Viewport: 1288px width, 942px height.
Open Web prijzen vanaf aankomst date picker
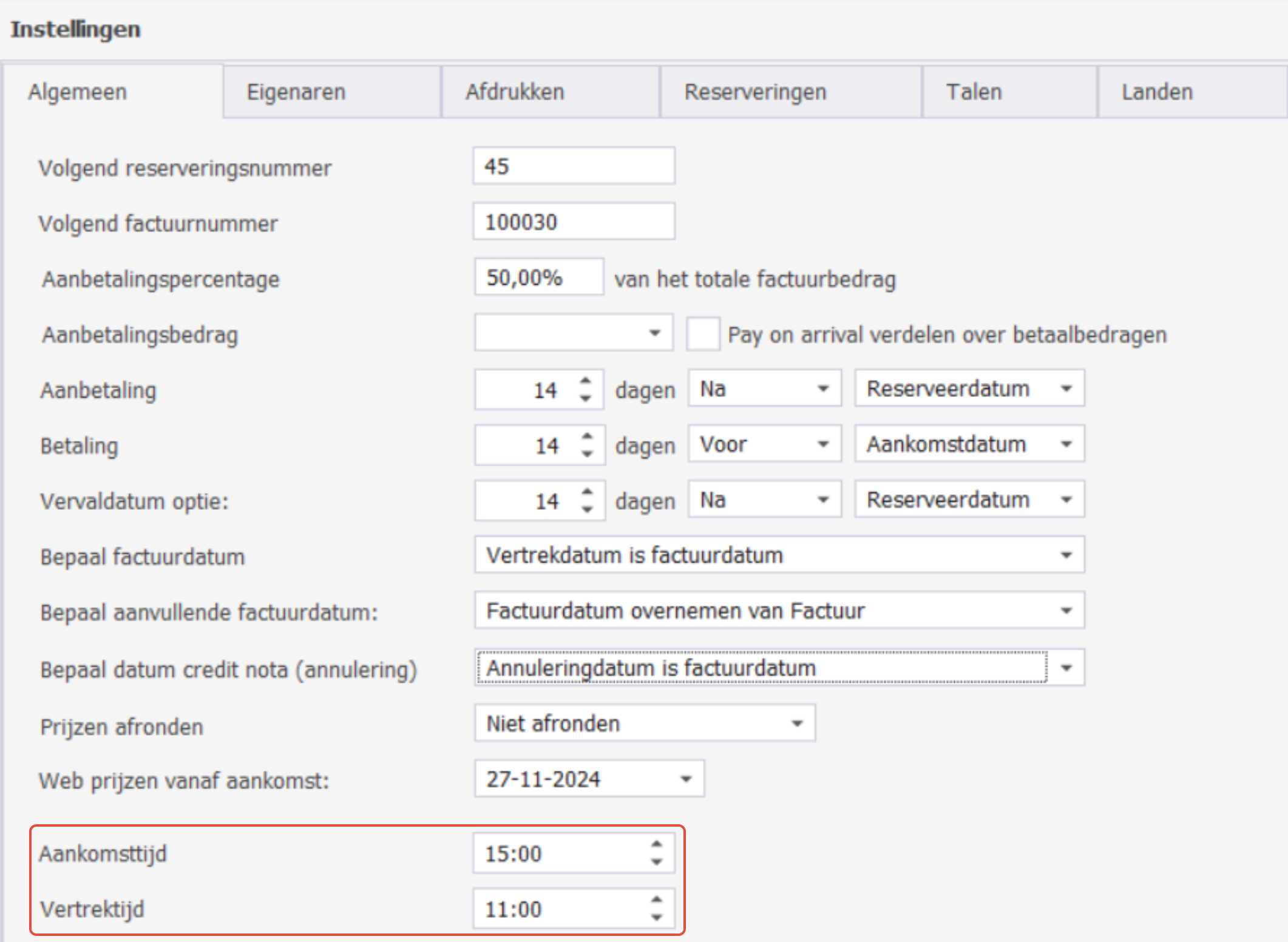coord(686,779)
